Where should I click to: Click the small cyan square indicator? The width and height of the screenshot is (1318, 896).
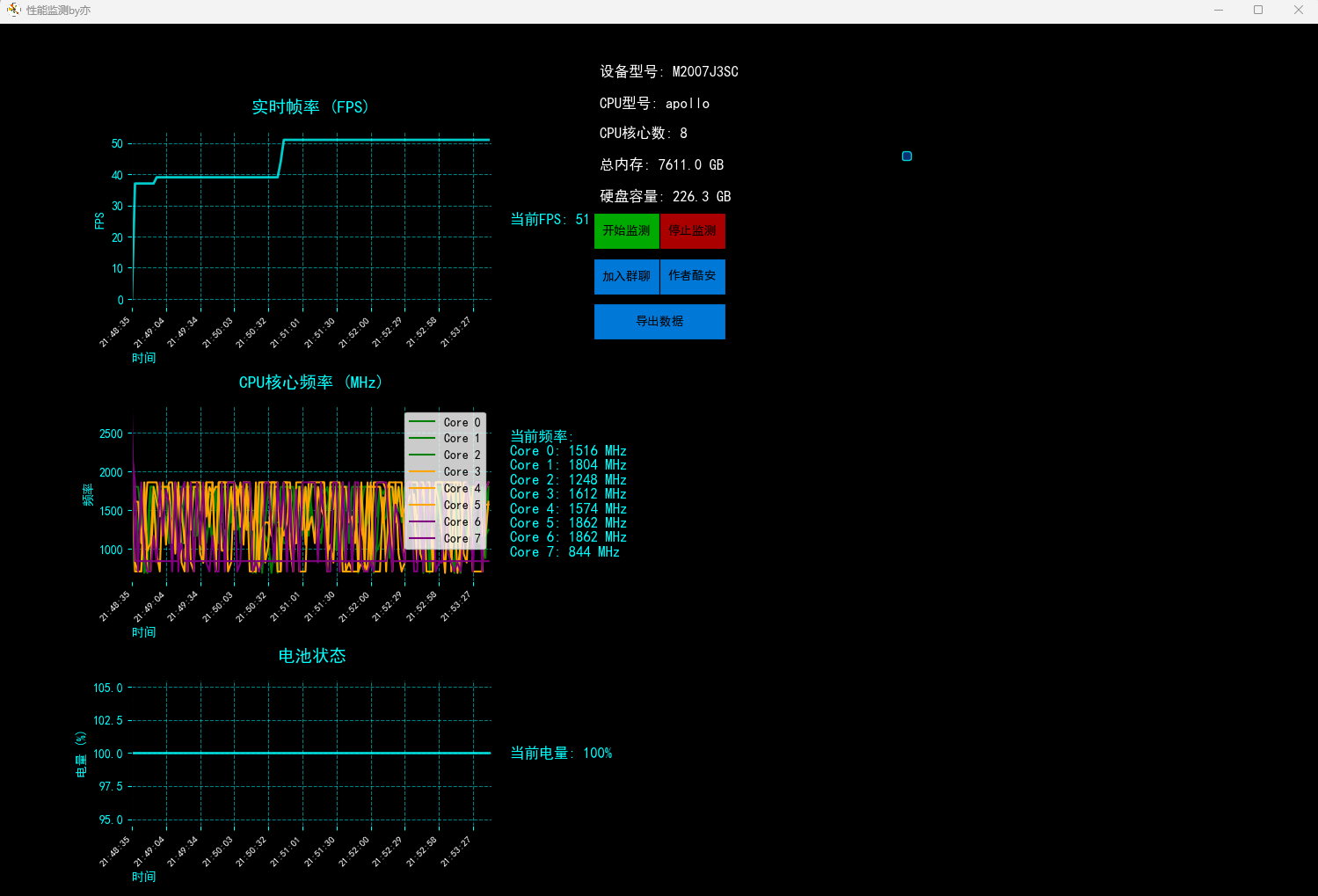coord(907,156)
